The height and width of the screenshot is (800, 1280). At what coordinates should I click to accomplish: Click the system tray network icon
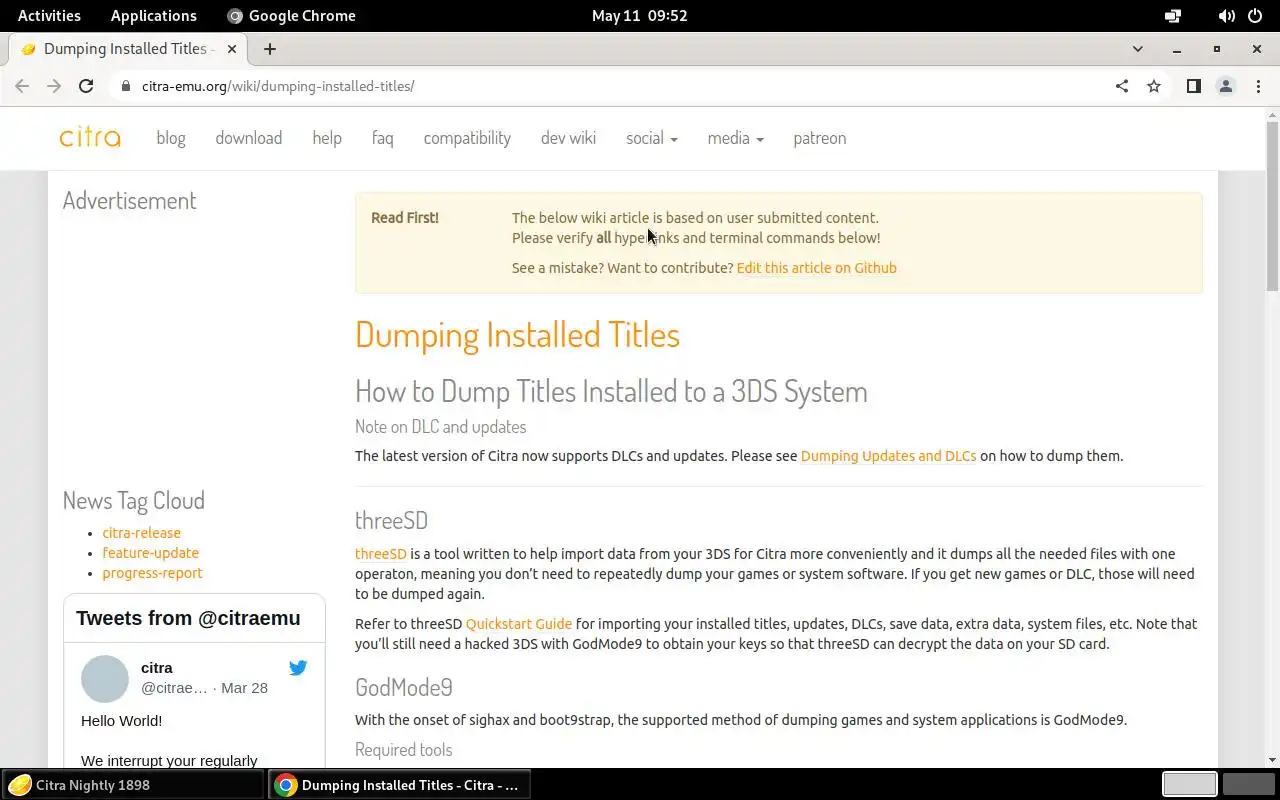[x=1173, y=16]
